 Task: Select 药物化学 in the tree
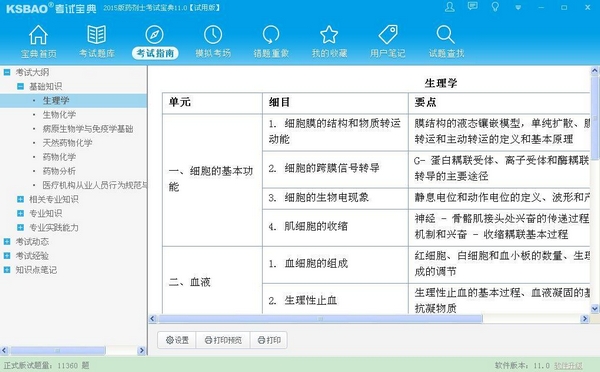point(59,157)
